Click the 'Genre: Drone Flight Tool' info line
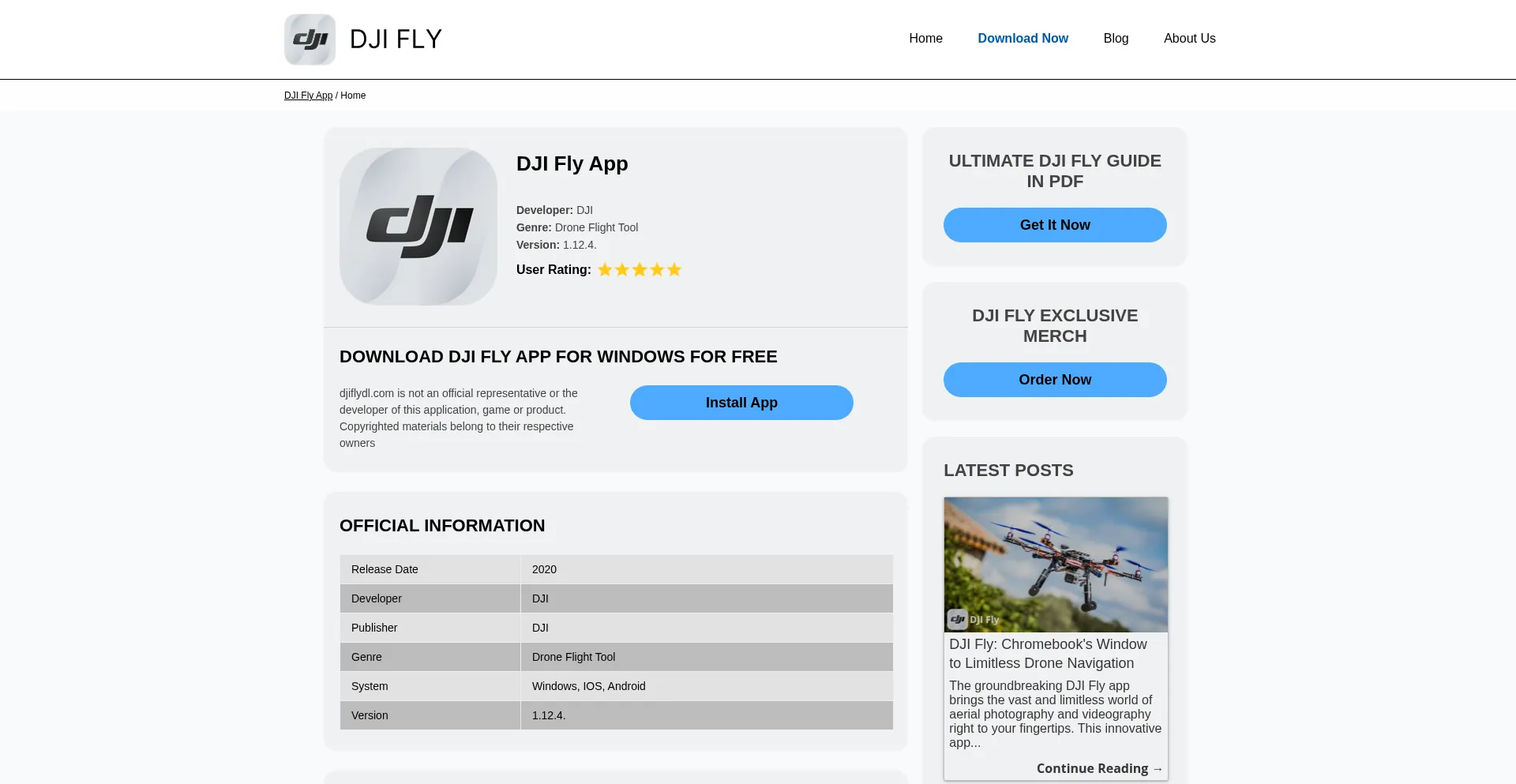This screenshot has width=1516, height=784. point(577,227)
